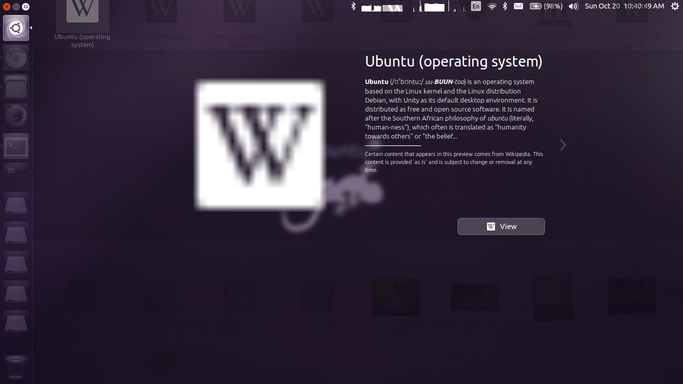Click the first mounted drive launcher icon
Image resolution: width=683 pixels, height=384 pixels.
(16, 205)
